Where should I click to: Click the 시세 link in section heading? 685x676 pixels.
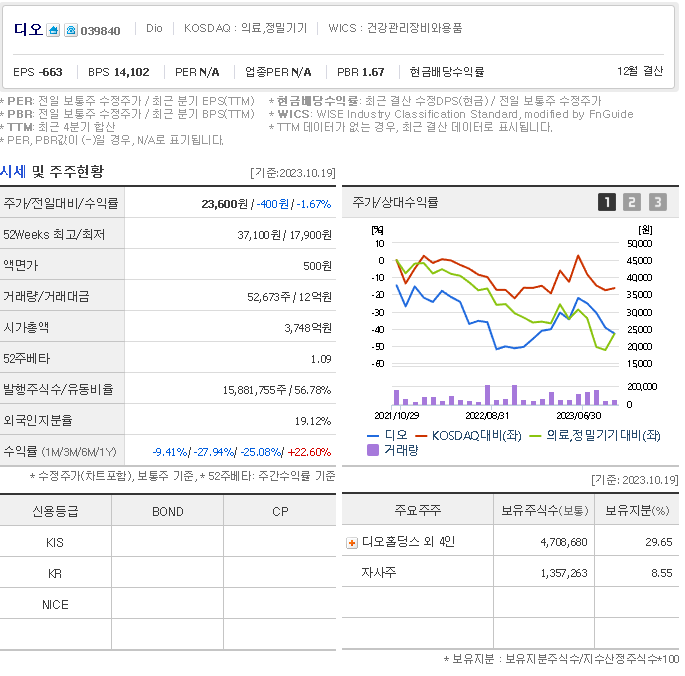pos(13,171)
